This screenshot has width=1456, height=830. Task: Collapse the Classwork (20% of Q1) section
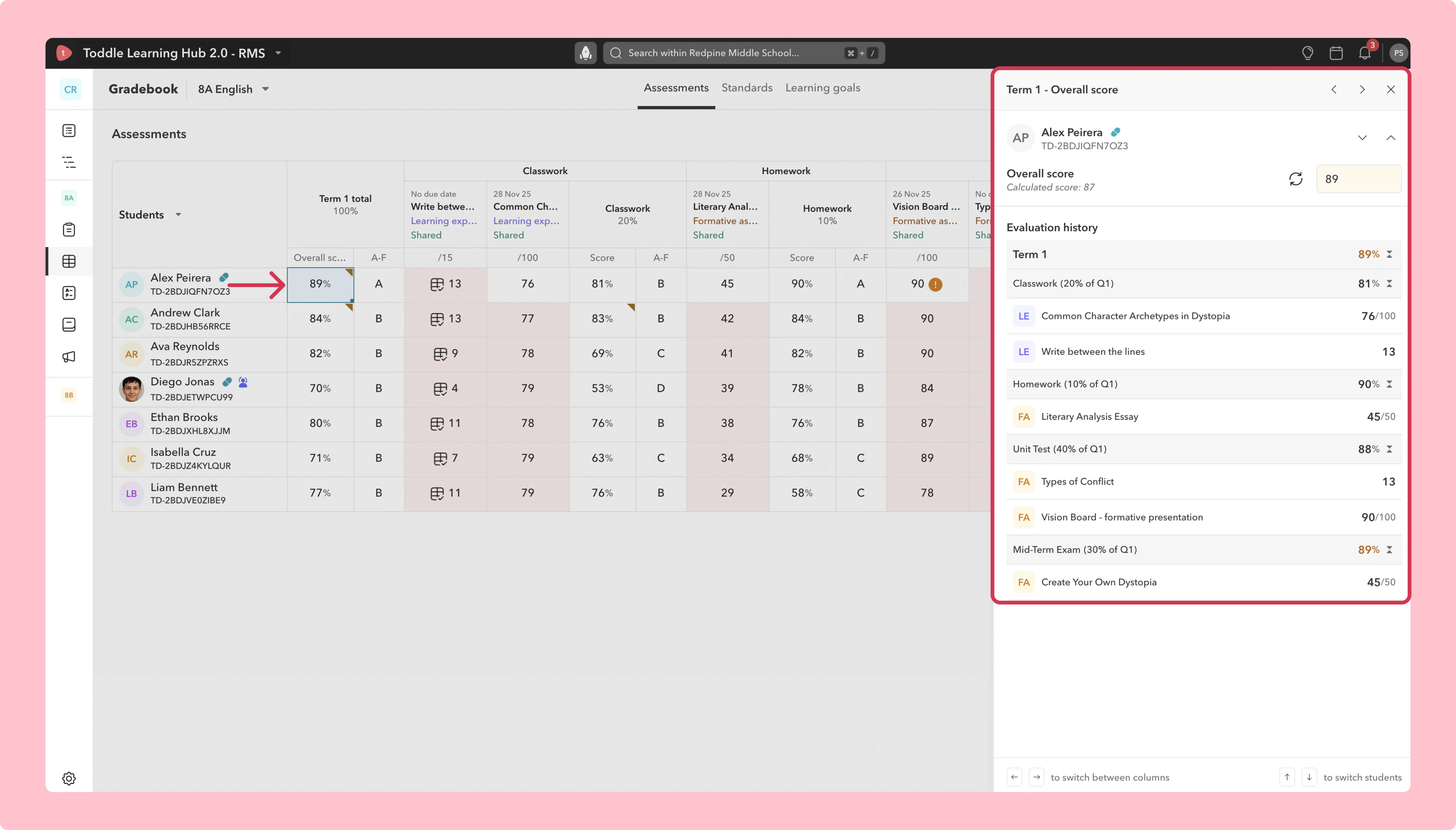(1389, 284)
